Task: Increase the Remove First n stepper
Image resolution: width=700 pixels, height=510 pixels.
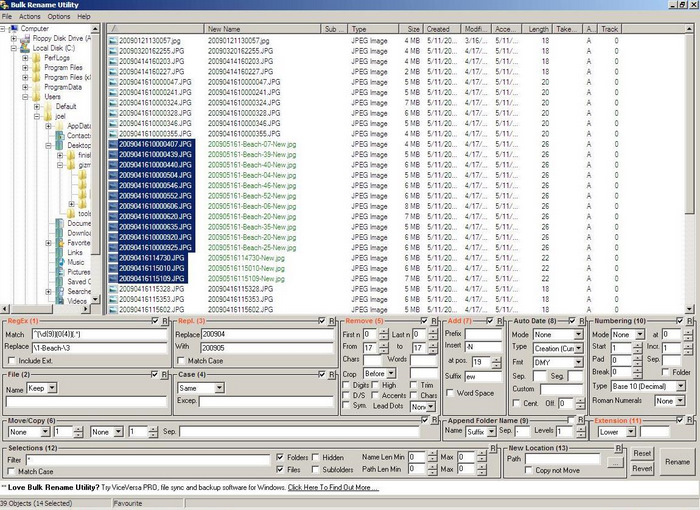Action: [x=384, y=332]
